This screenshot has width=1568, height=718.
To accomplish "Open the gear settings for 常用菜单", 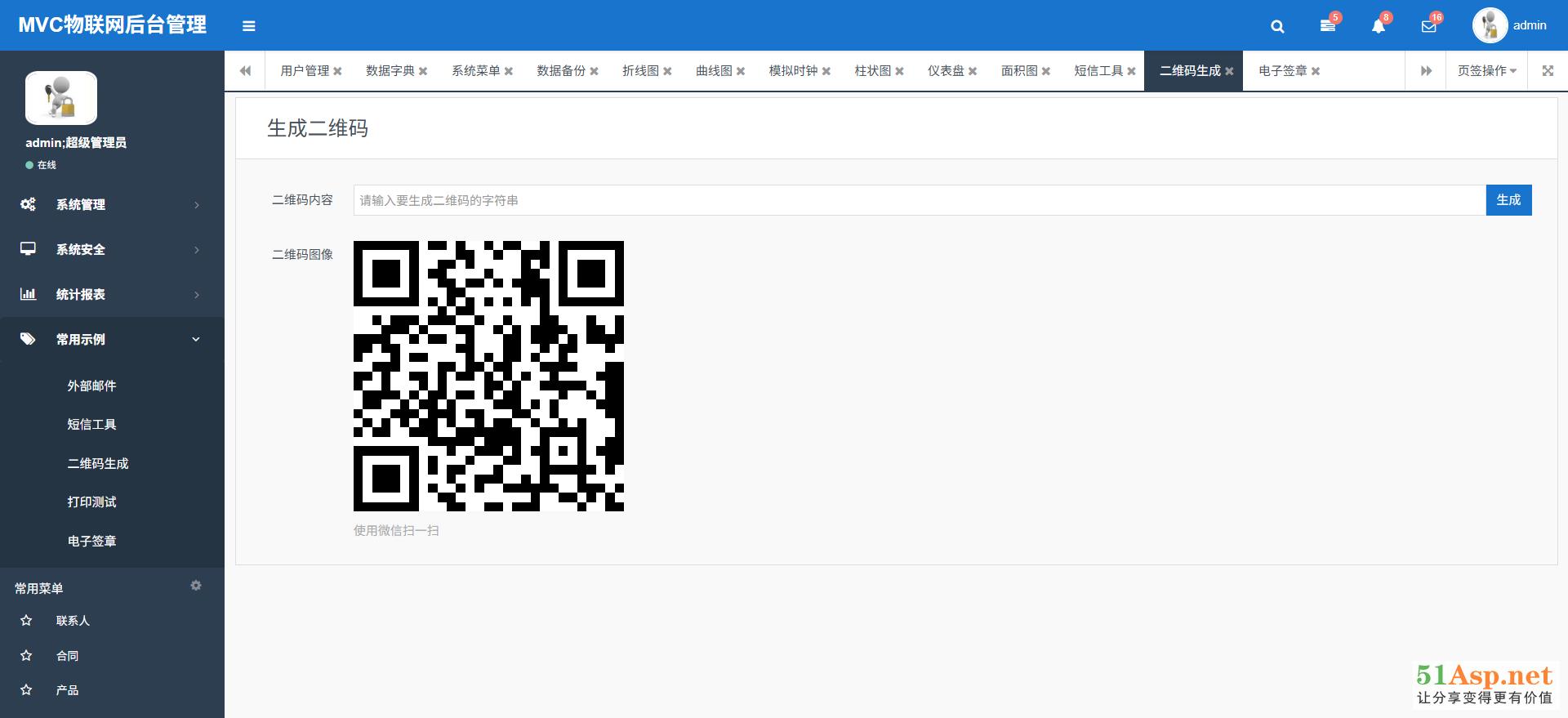I will point(196,586).
